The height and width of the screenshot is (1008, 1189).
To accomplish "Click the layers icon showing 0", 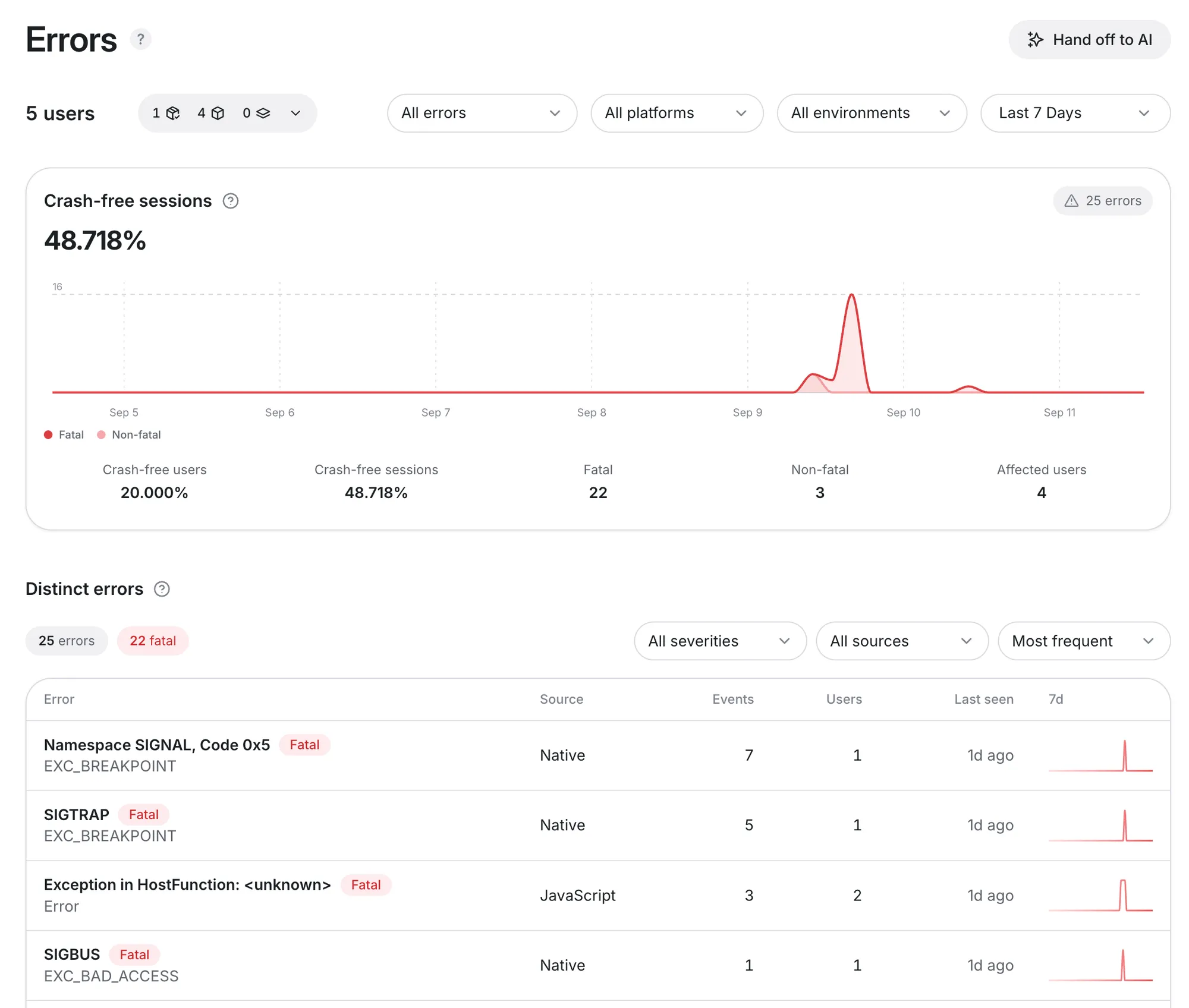I will click(263, 113).
